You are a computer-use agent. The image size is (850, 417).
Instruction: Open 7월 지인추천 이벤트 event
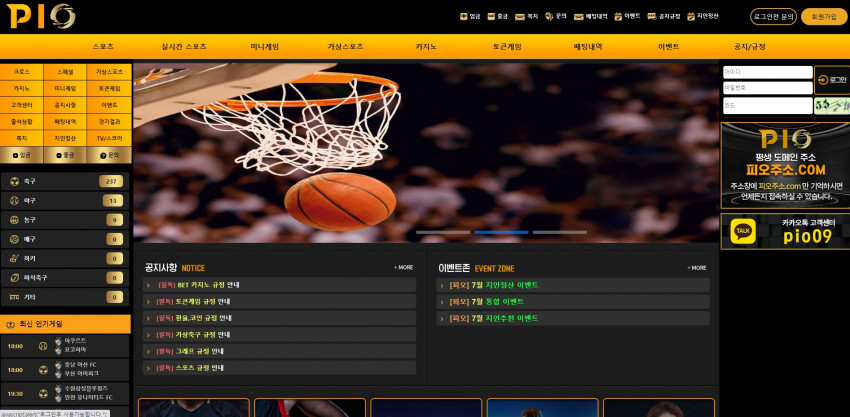point(573,318)
